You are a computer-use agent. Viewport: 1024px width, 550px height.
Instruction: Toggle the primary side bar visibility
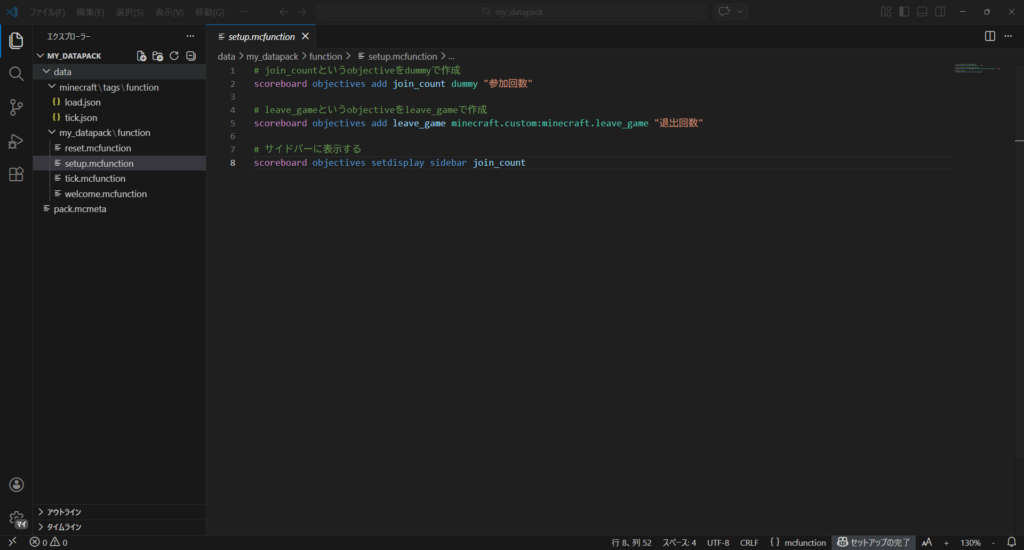click(904, 12)
